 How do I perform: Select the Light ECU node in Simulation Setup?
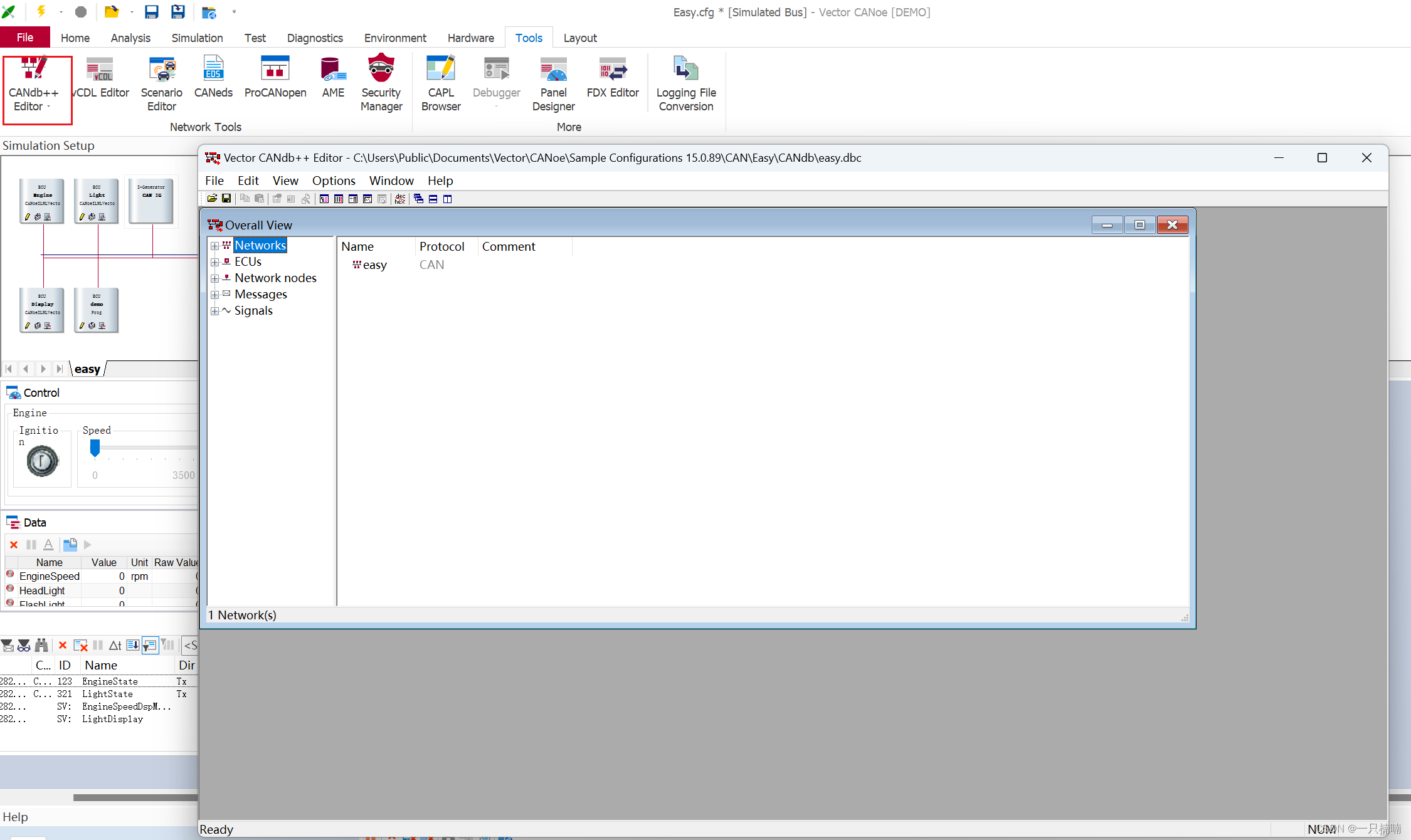[x=97, y=201]
